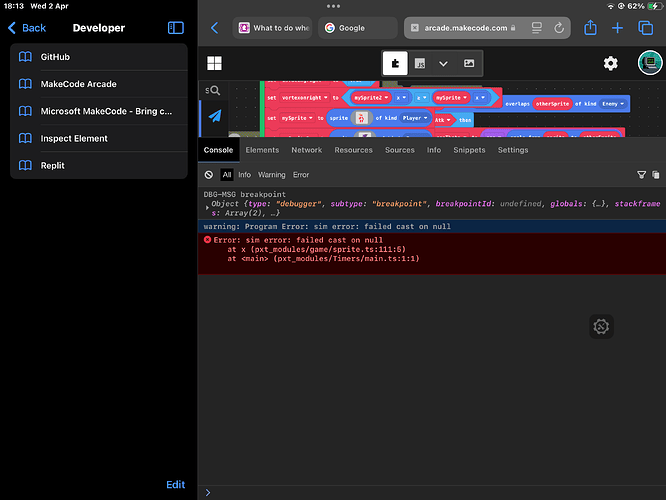Open the Enemy kind dropdown
Viewport: 666px width, 500px height.
pyautogui.click(x=613, y=104)
